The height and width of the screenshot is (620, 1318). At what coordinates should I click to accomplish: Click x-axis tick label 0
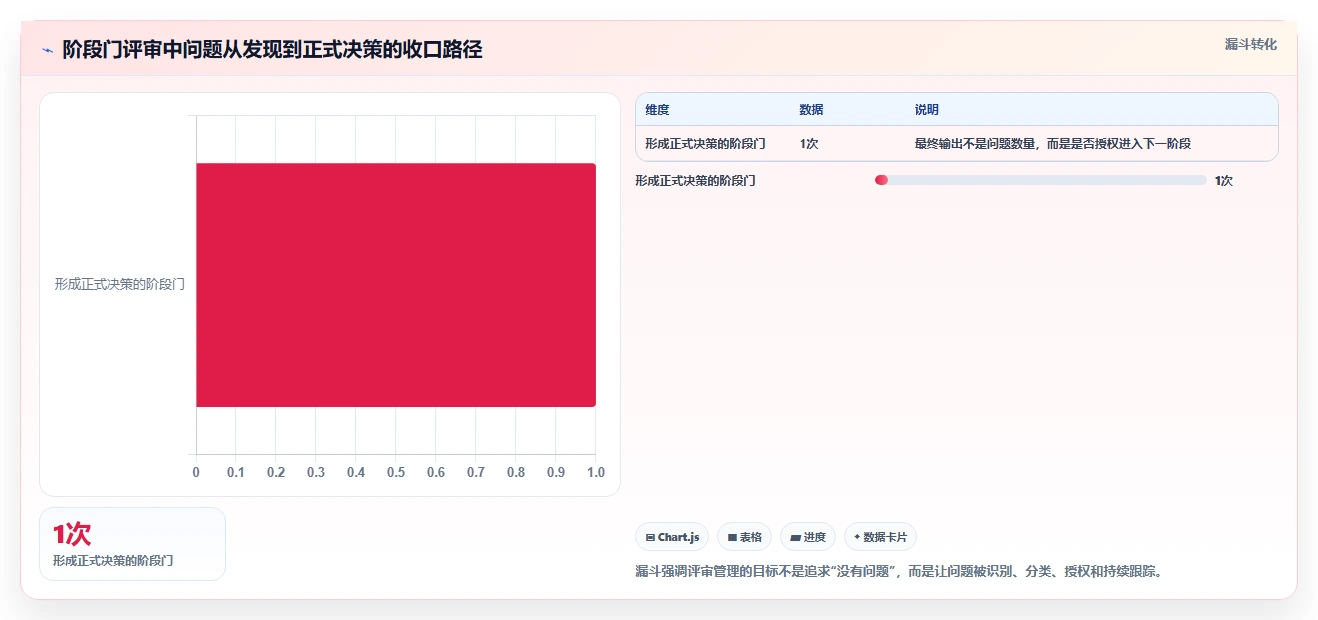click(196, 472)
